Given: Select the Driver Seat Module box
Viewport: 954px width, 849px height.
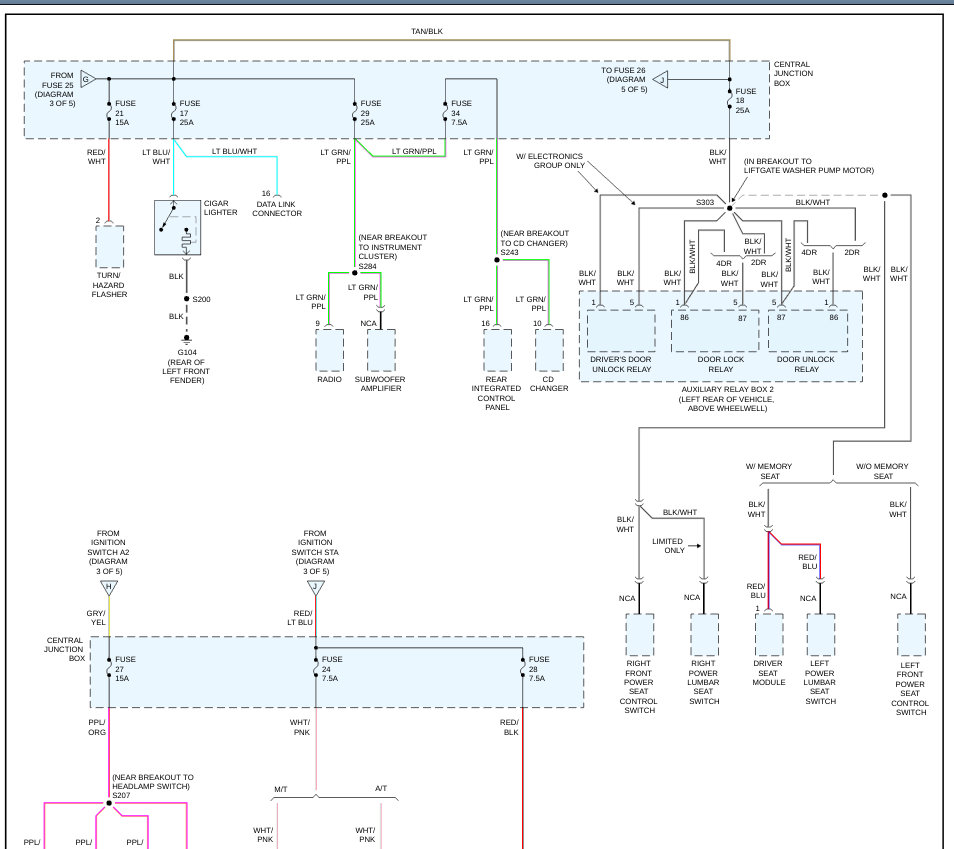Looking at the screenshot, I should pos(768,634).
